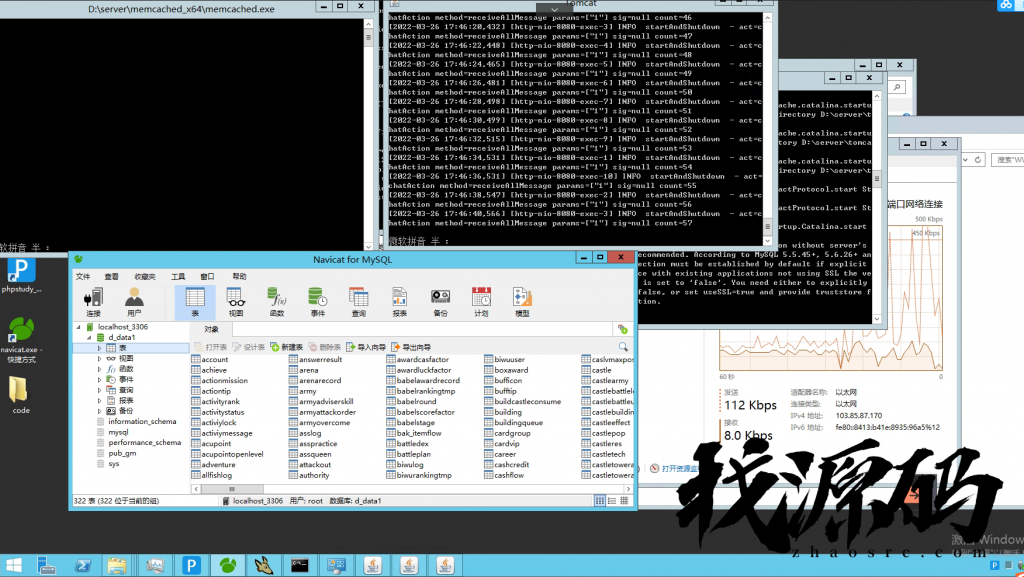Click the add object icon beside the 对象 tab

click(622, 329)
